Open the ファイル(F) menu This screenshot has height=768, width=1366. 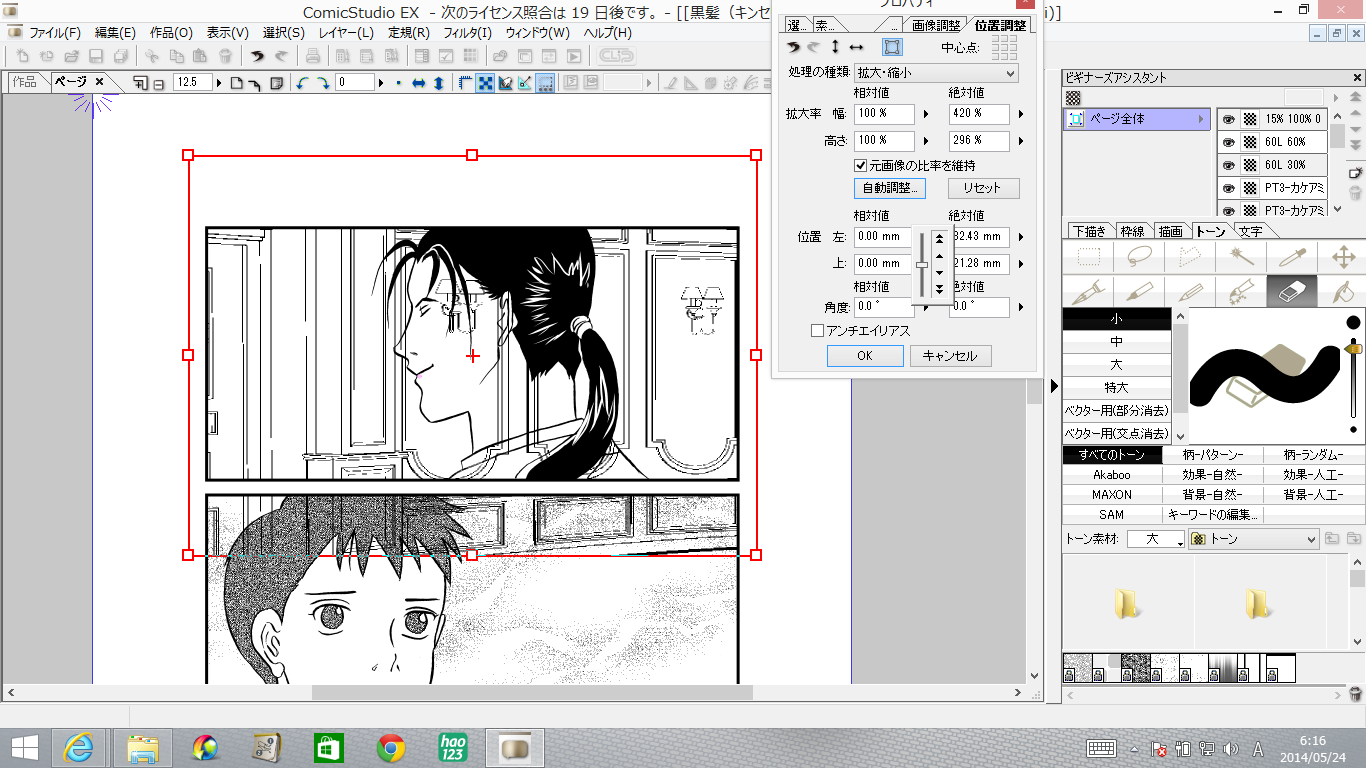pyautogui.click(x=55, y=32)
